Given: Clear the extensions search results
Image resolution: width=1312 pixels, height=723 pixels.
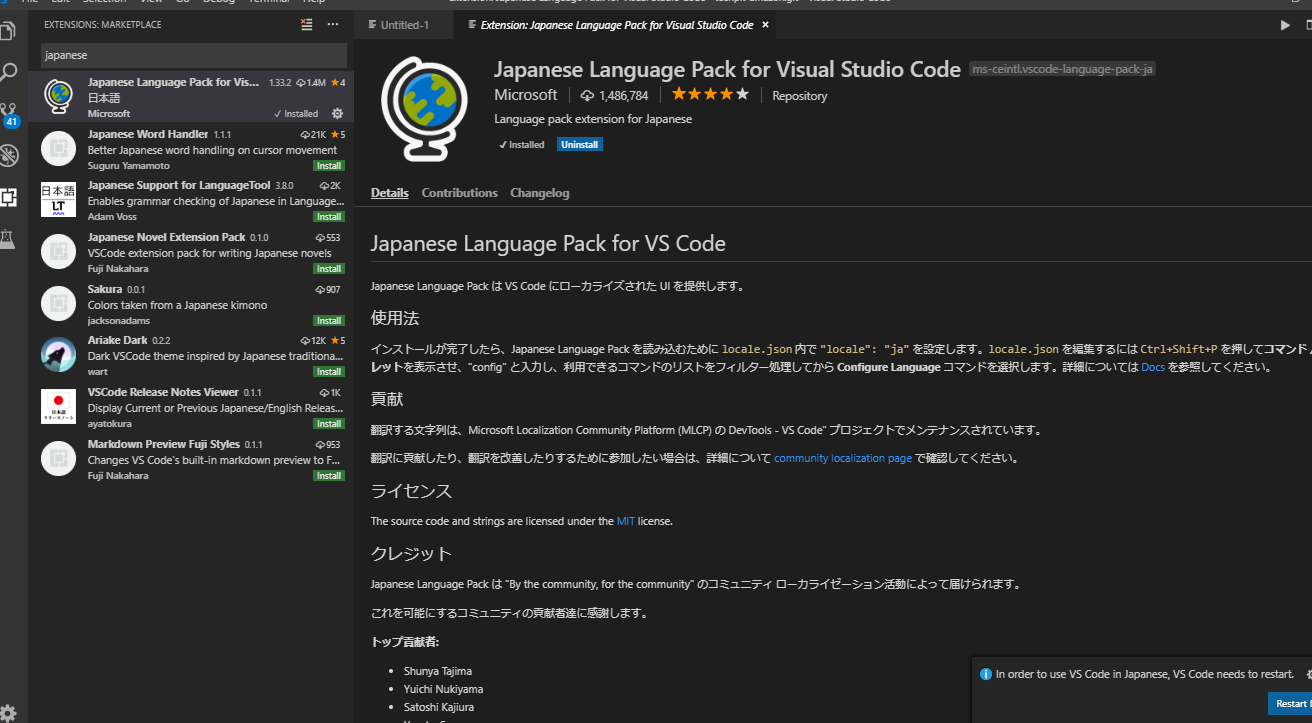Looking at the screenshot, I should pos(307,24).
